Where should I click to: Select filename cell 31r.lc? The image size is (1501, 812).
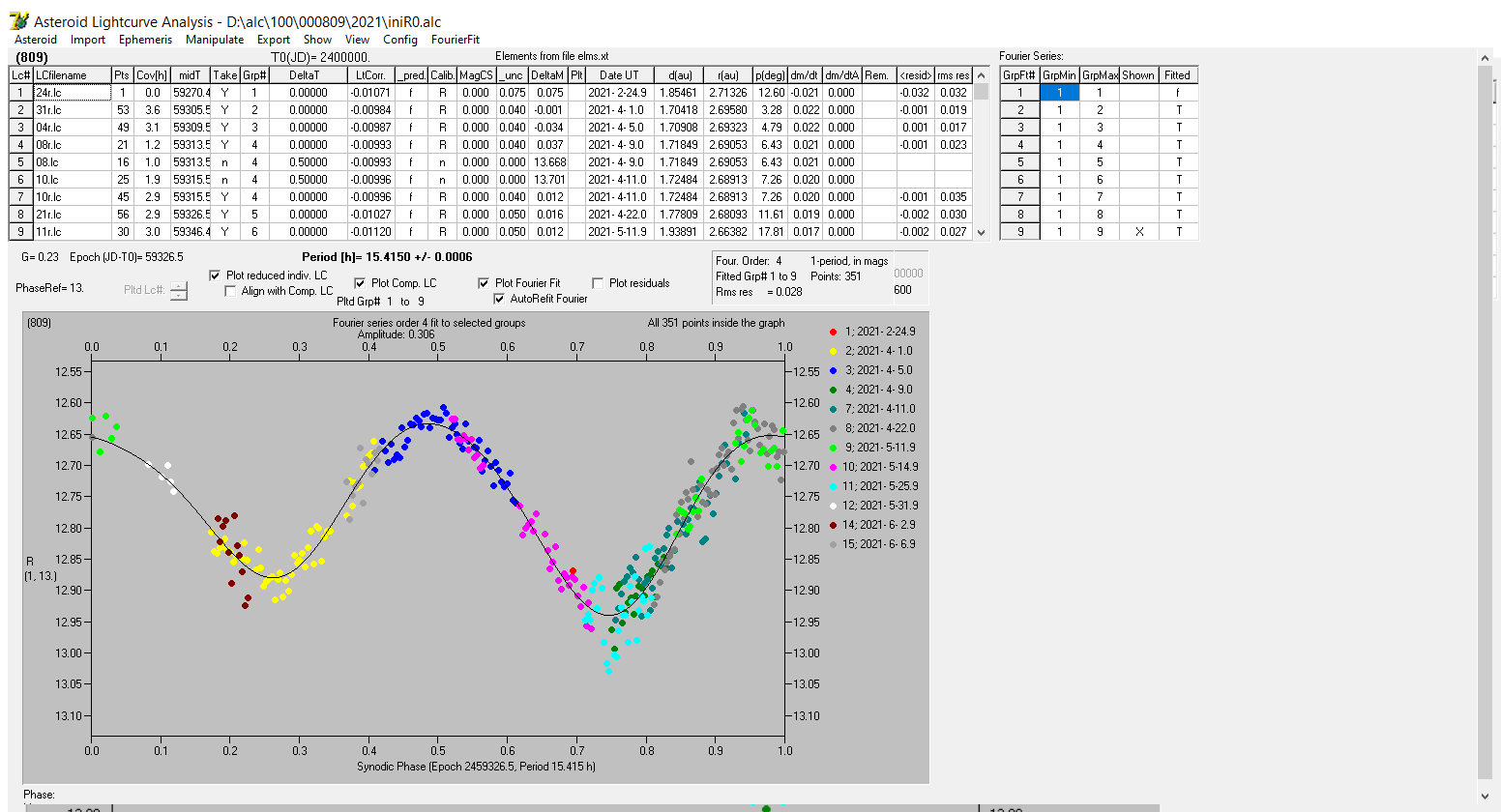click(x=72, y=110)
